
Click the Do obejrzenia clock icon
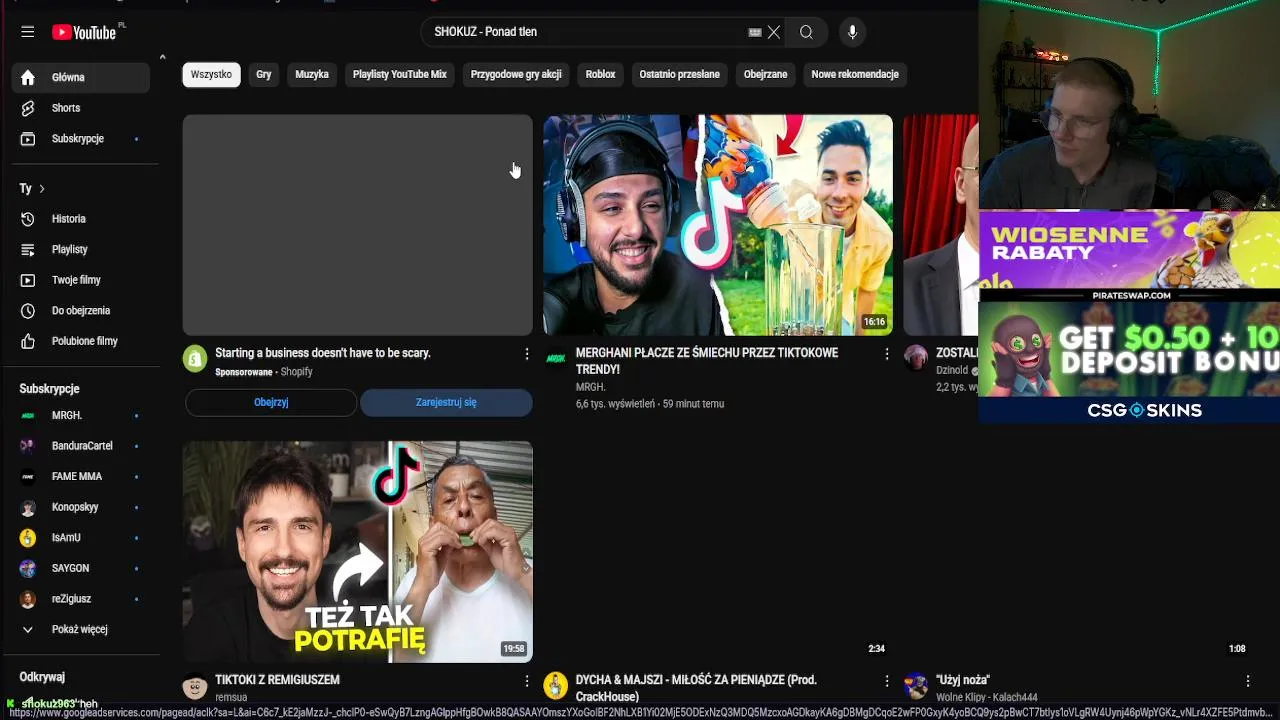coord(28,311)
